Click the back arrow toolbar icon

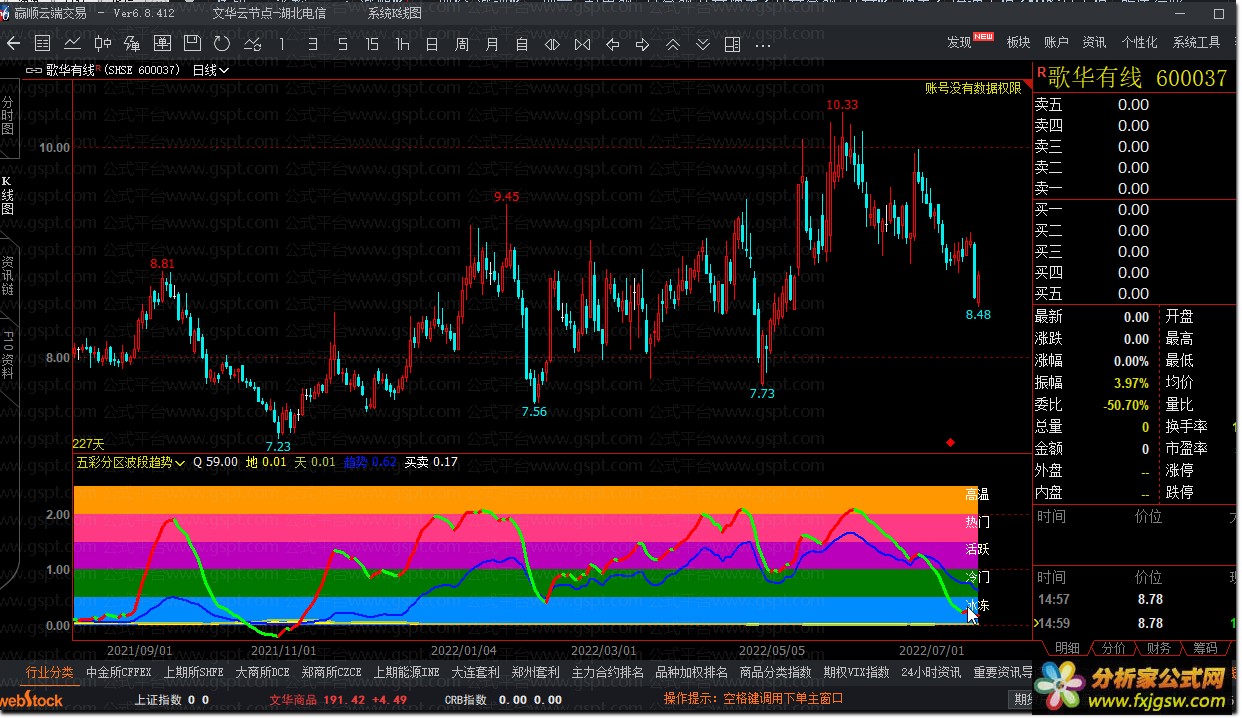click(x=13, y=44)
